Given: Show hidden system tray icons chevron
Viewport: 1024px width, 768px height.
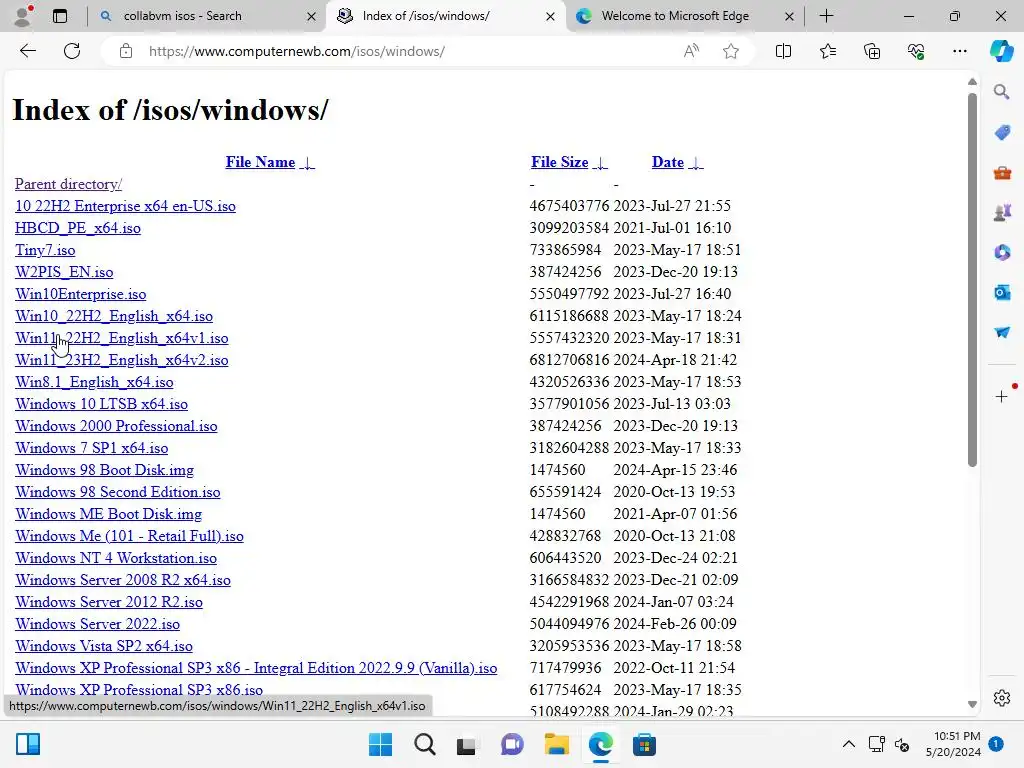Looking at the screenshot, I should pos(848,744).
